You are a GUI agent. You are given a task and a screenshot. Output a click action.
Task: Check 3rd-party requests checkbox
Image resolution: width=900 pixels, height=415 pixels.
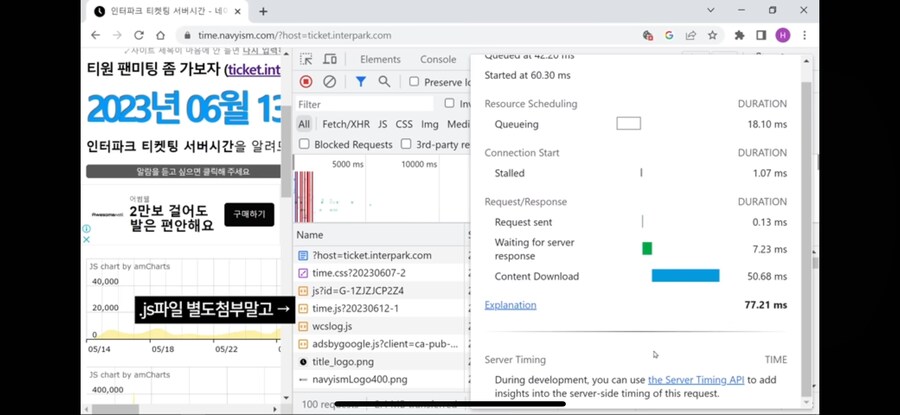point(406,144)
